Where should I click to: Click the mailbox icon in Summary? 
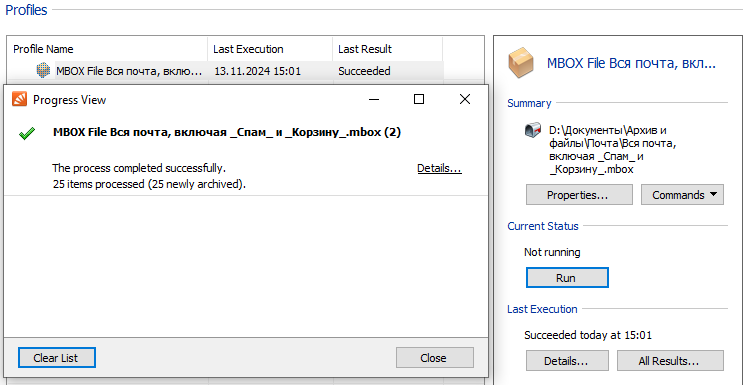(x=533, y=129)
